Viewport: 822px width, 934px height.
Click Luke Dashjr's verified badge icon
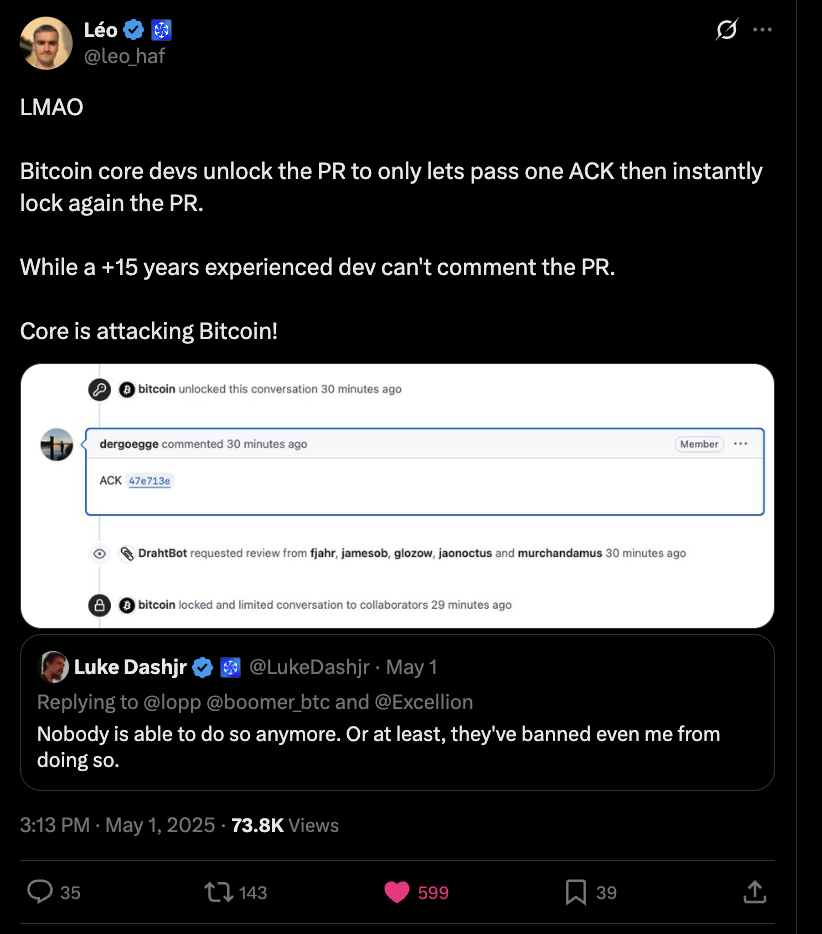point(203,667)
